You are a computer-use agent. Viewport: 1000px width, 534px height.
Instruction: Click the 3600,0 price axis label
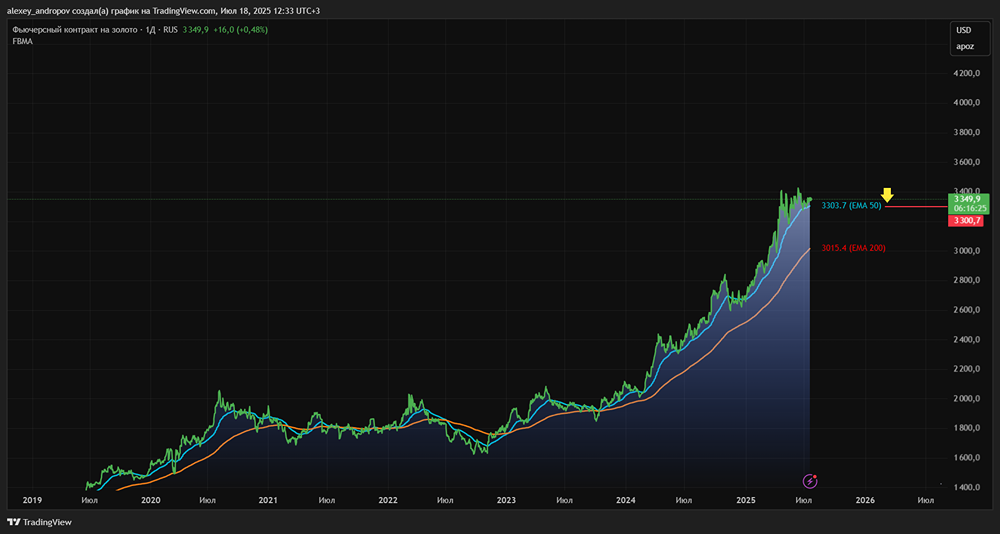[x=967, y=162]
